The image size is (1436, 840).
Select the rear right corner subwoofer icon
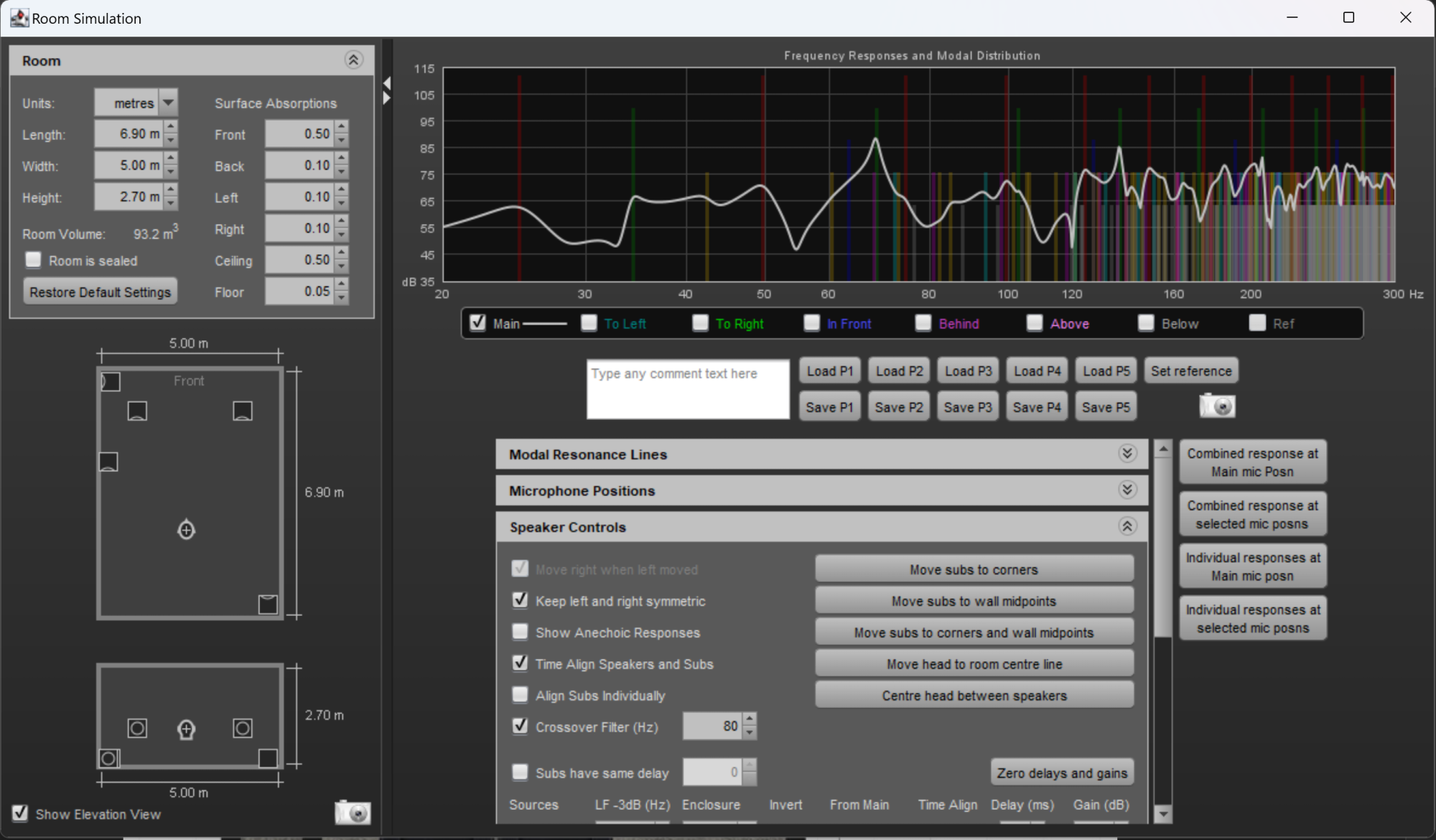pos(268,605)
